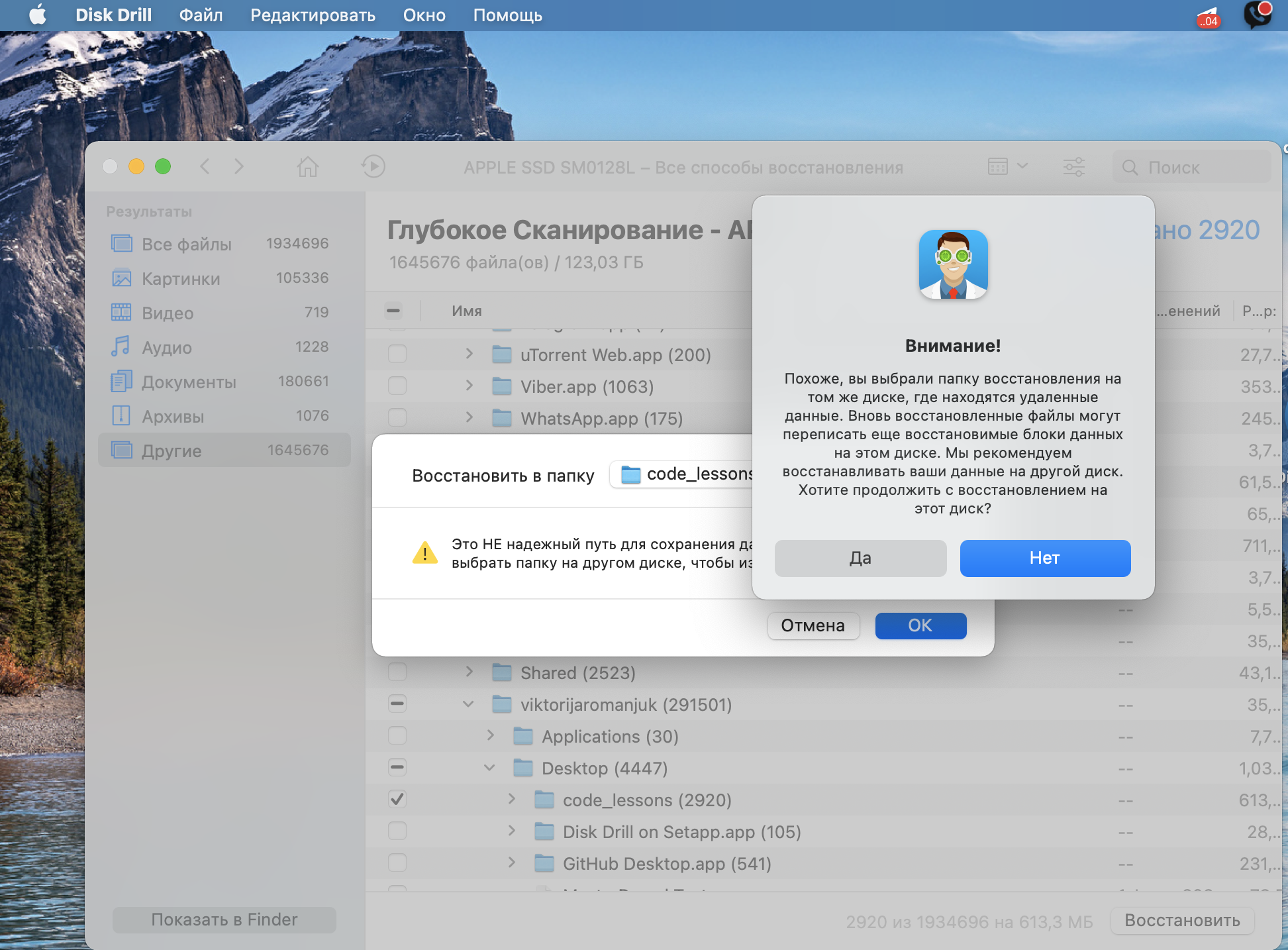Collapse the Desktop folder
Viewport: 1288px width, 950px height.
[x=489, y=767]
